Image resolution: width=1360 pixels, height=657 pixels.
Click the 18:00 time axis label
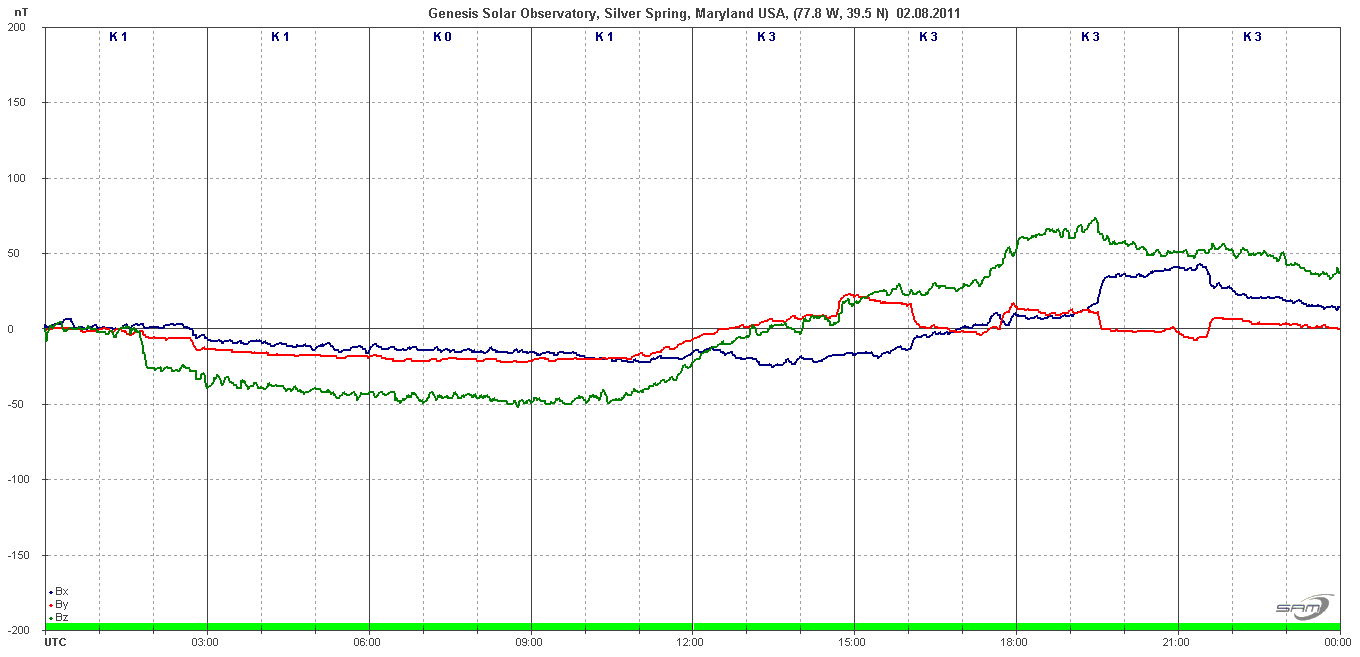pyautogui.click(x=1015, y=641)
